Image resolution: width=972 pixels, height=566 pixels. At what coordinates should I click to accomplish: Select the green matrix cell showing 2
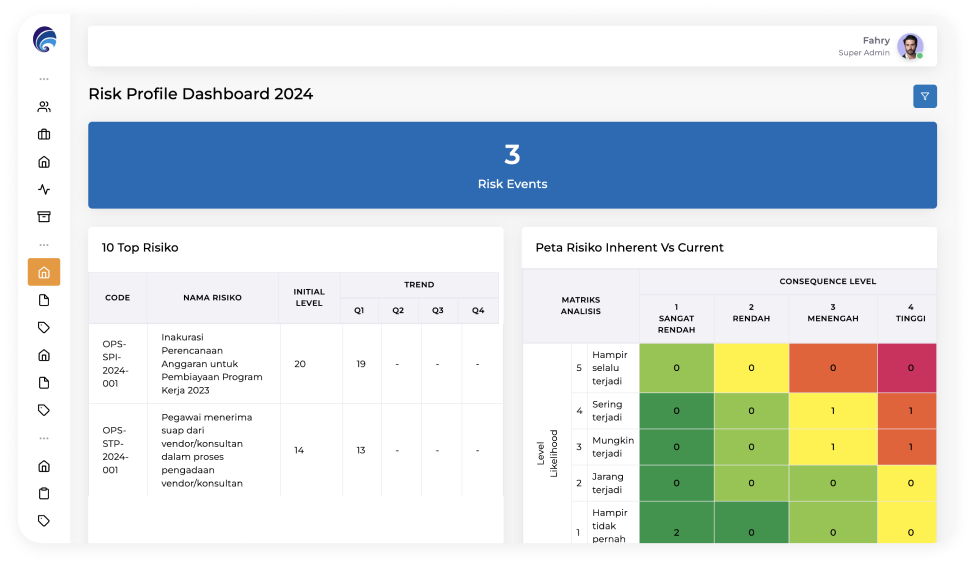[x=676, y=523]
